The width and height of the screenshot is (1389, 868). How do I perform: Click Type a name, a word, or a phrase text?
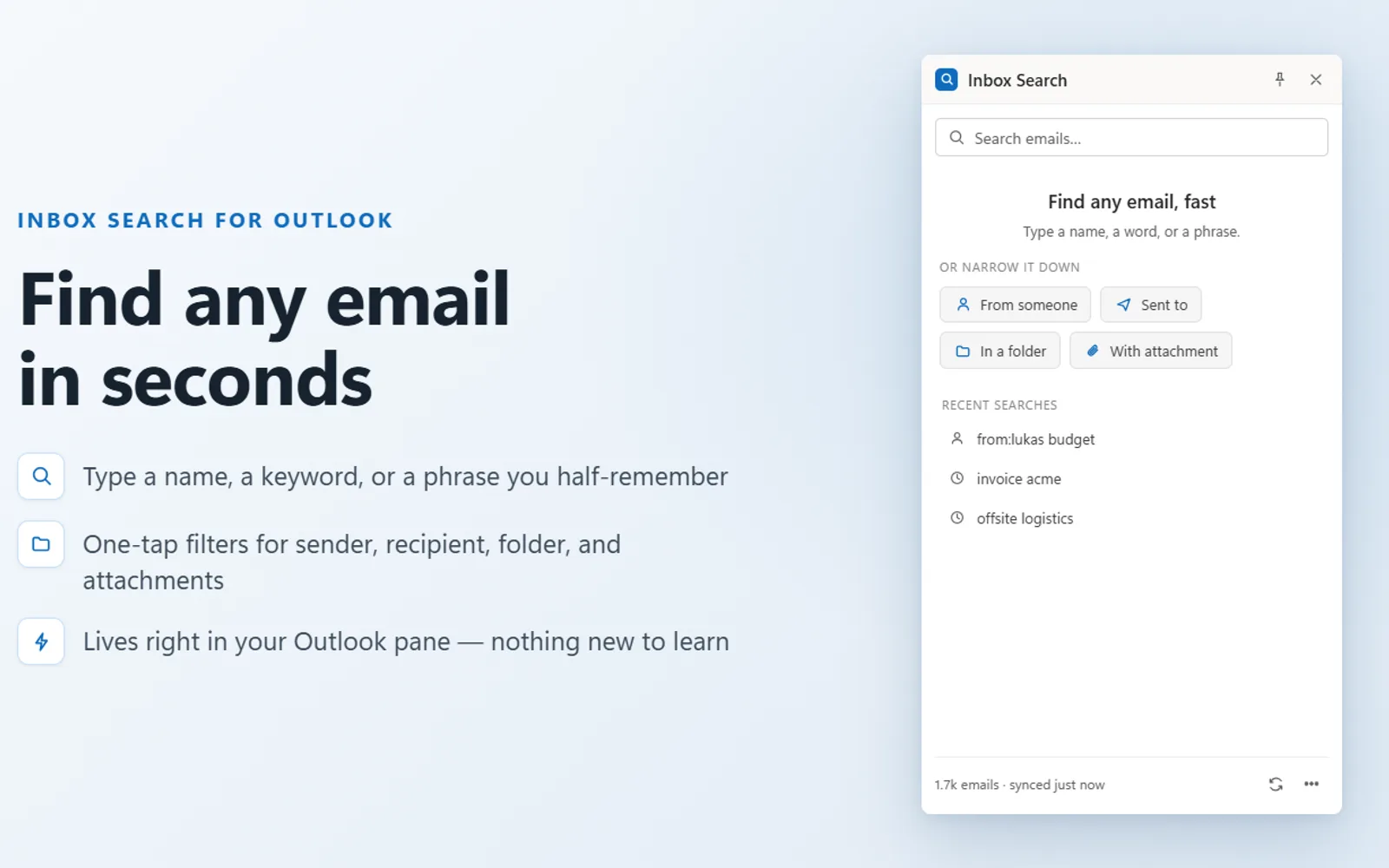[1131, 232]
